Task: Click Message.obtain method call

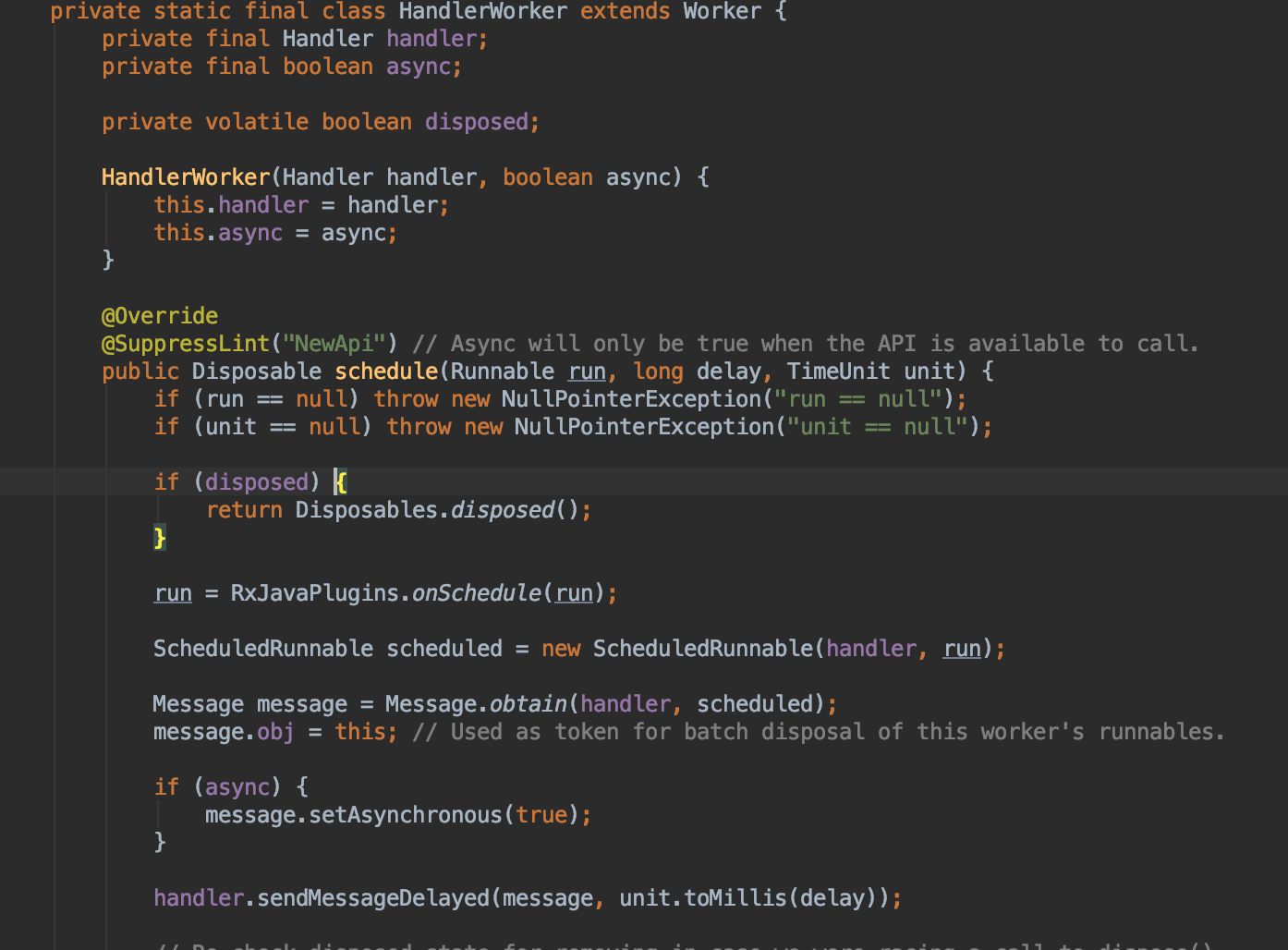Action: [x=476, y=704]
